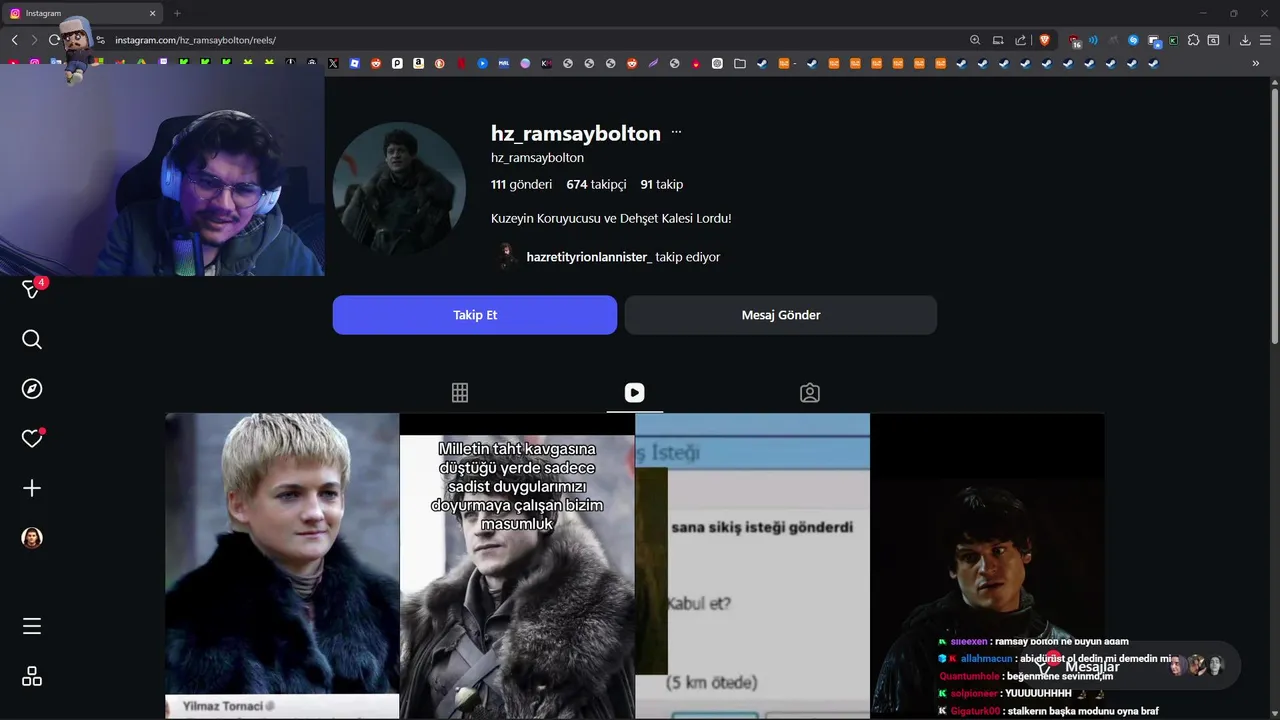Open Instagram messages icon with badge 4
The width and height of the screenshot is (1280, 720).
click(x=31, y=290)
